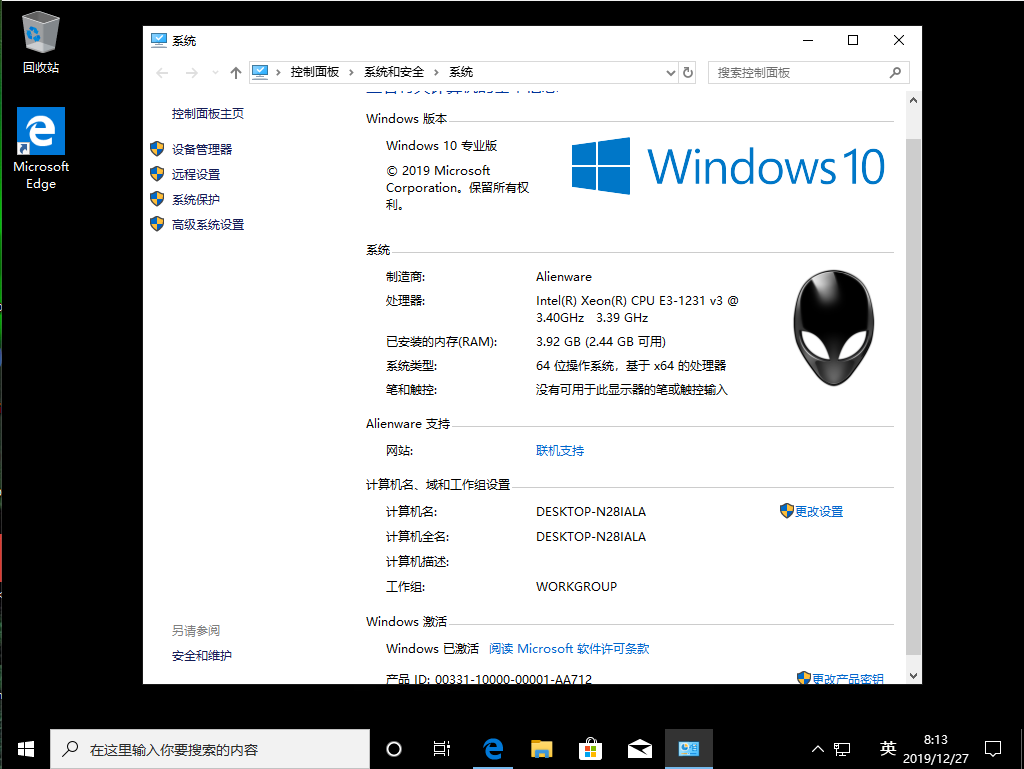Open 阅读 Microsoft 软件许可条款 link
1024x769 pixels.
tap(569, 649)
